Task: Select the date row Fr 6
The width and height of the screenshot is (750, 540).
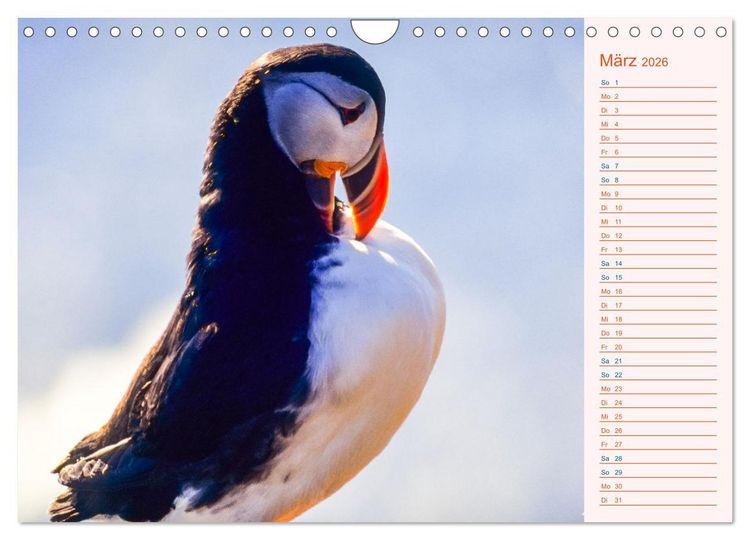Action: click(658, 152)
